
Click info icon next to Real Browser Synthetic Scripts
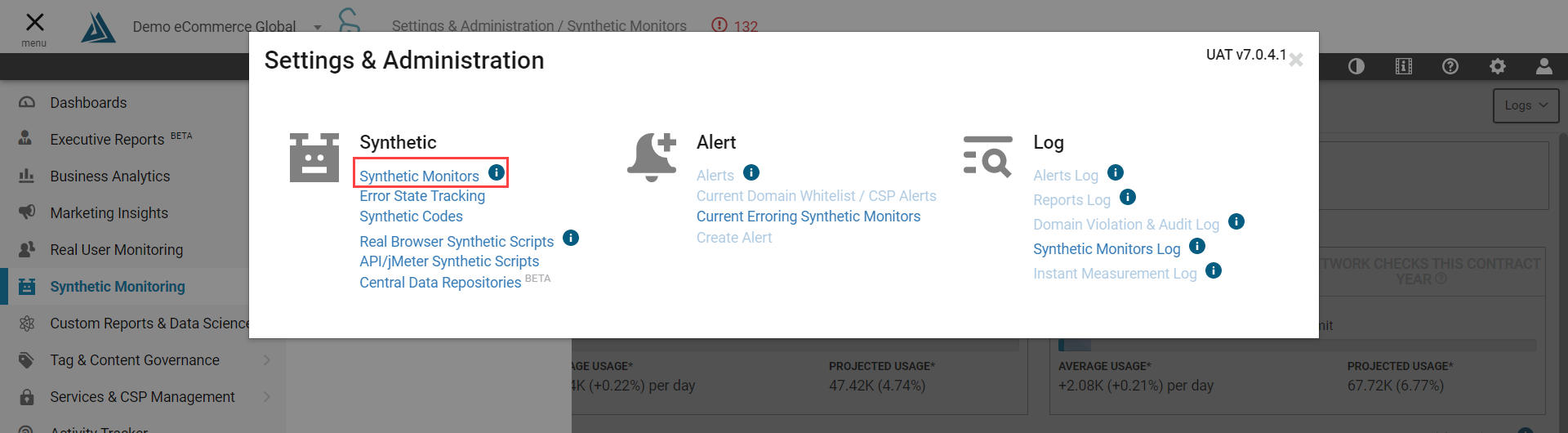tap(571, 238)
